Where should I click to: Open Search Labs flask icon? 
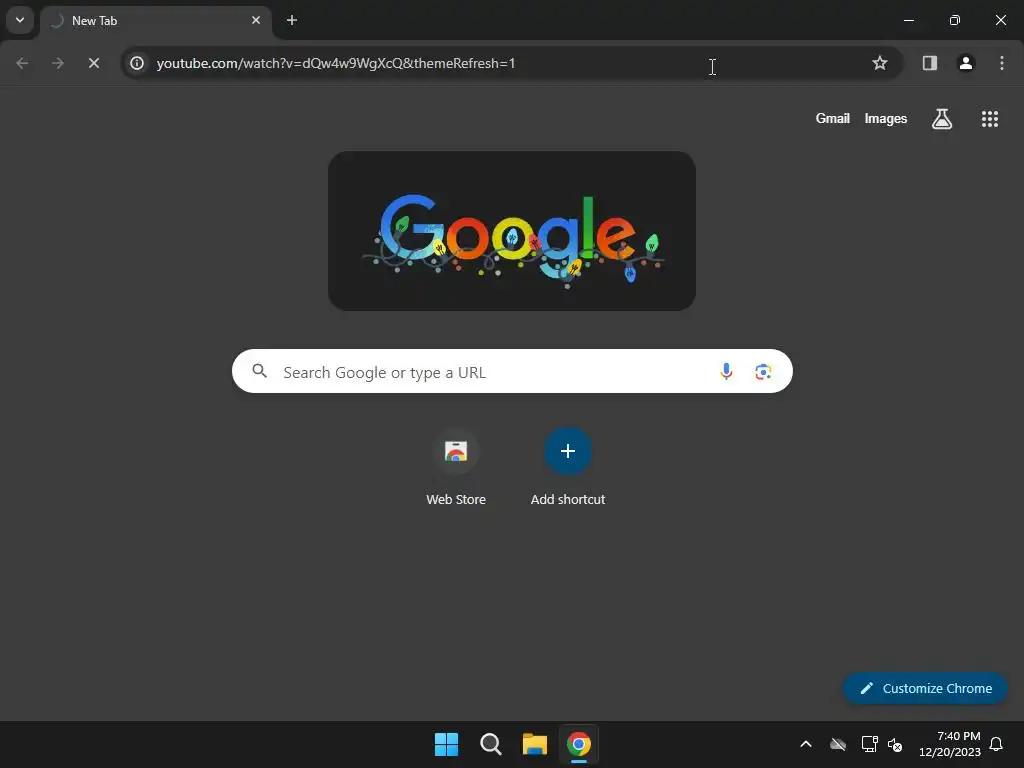click(x=942, y=118)
